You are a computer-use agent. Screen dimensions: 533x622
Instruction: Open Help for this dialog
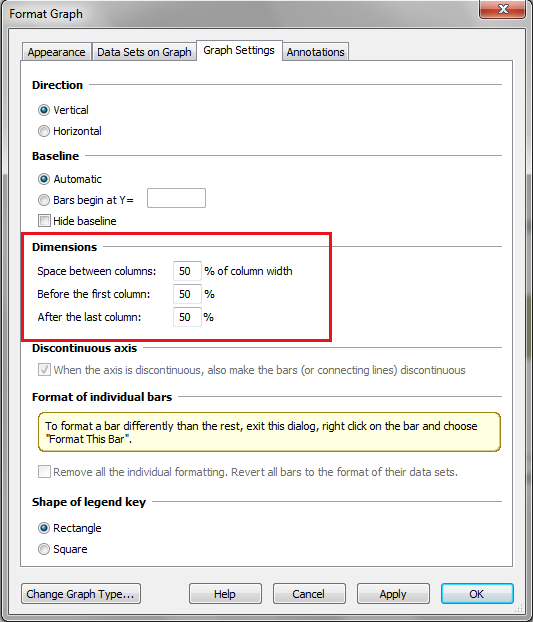coord(225,594)
